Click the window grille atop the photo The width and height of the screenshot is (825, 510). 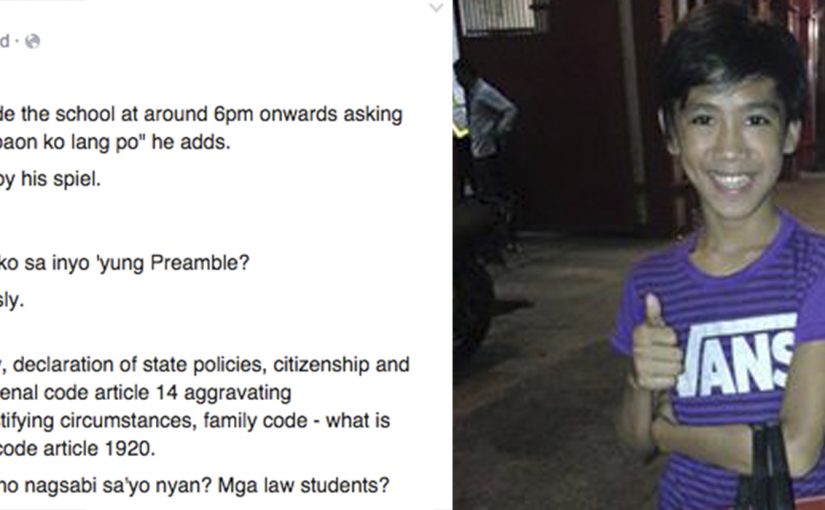pos(497,15)
